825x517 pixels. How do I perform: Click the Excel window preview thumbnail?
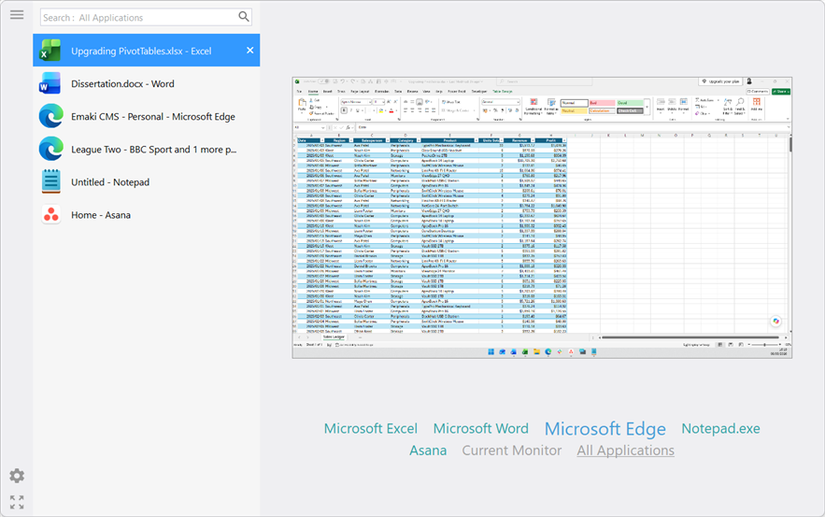tap(542, 218)
